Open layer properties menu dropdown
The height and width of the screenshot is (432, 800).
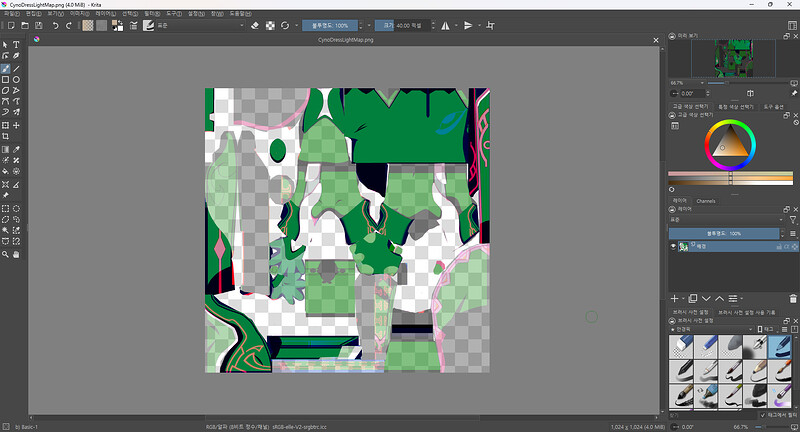(x=735, y=298)
